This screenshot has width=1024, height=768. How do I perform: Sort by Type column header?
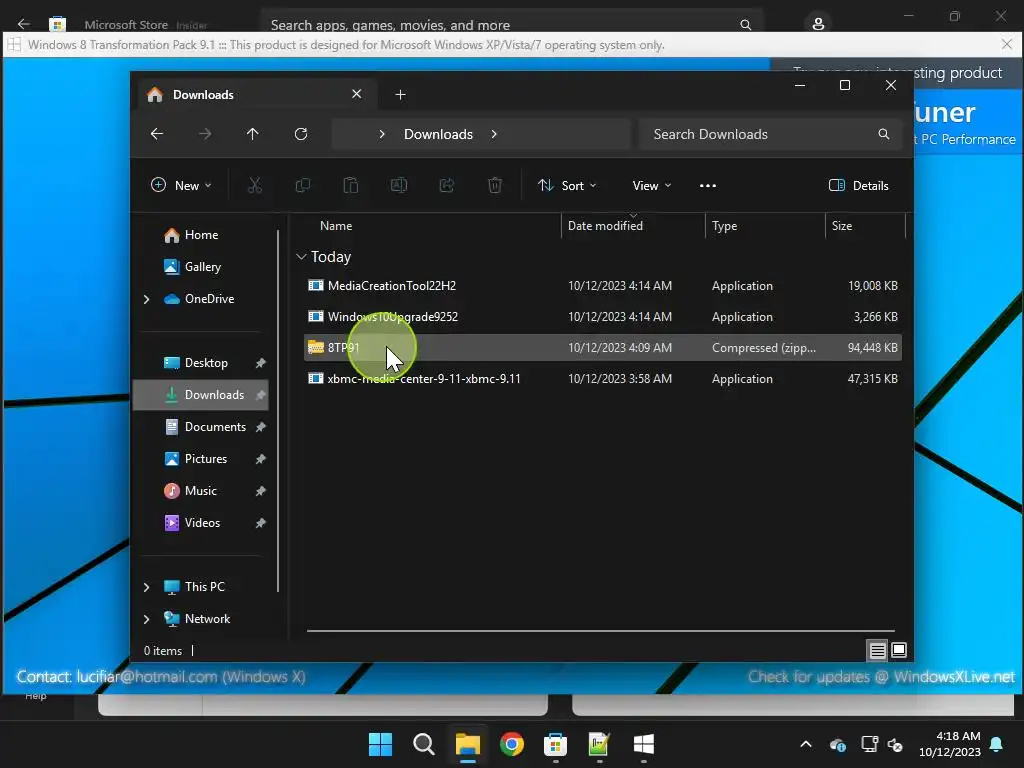coord(724,226)
